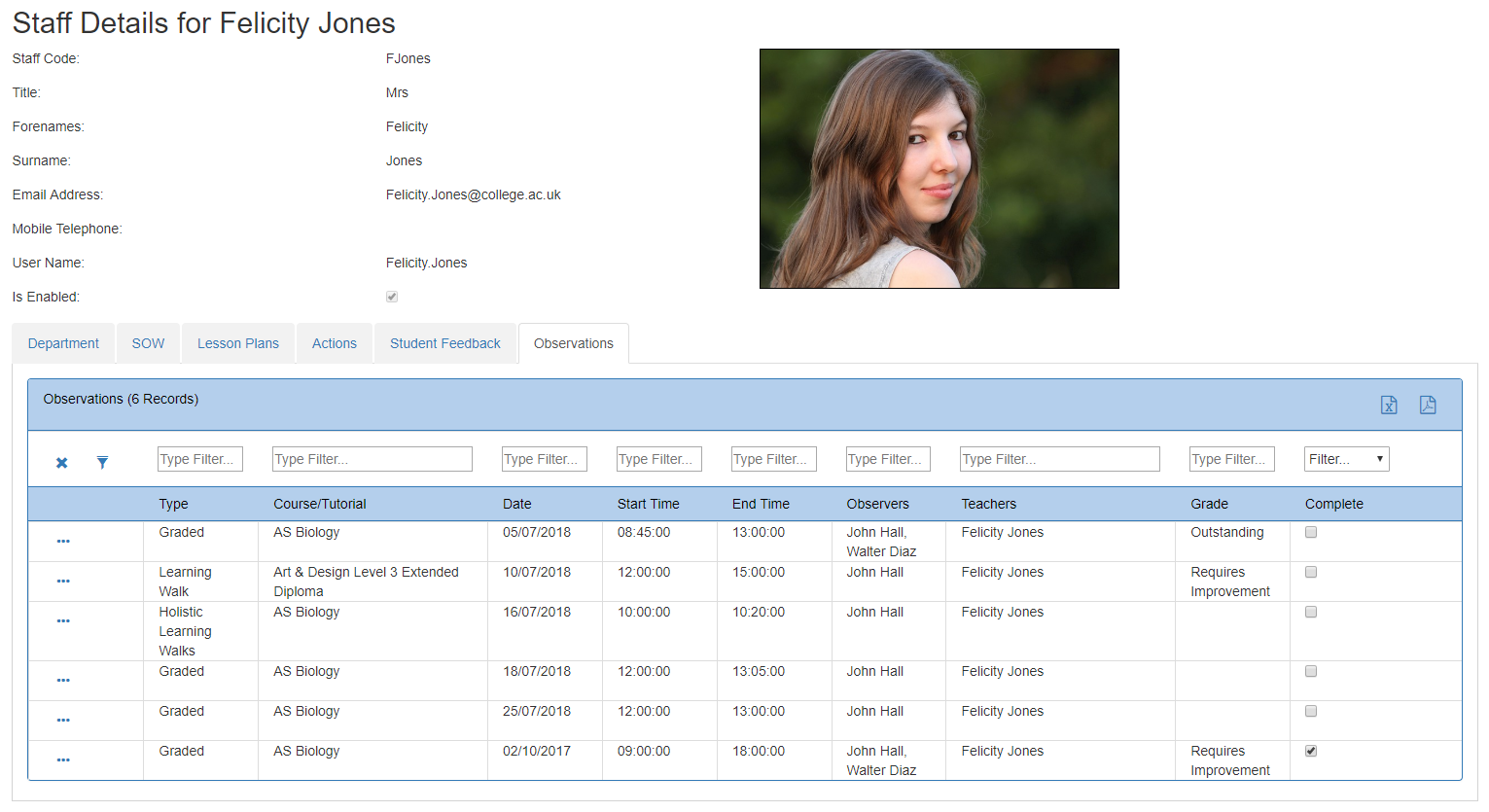
Task: Open row menu for 02/10/2017 observation
Action: (63, 759)
